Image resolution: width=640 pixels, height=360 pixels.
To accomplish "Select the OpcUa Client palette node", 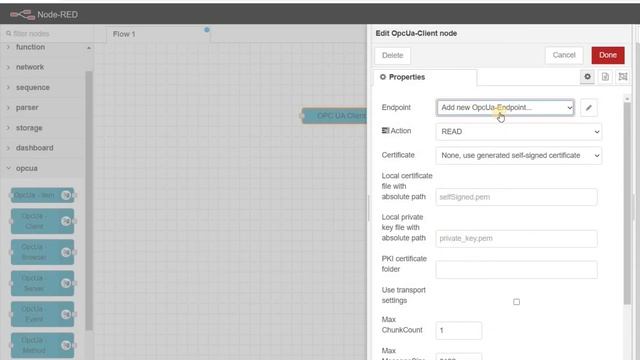I will click(42, 221).
